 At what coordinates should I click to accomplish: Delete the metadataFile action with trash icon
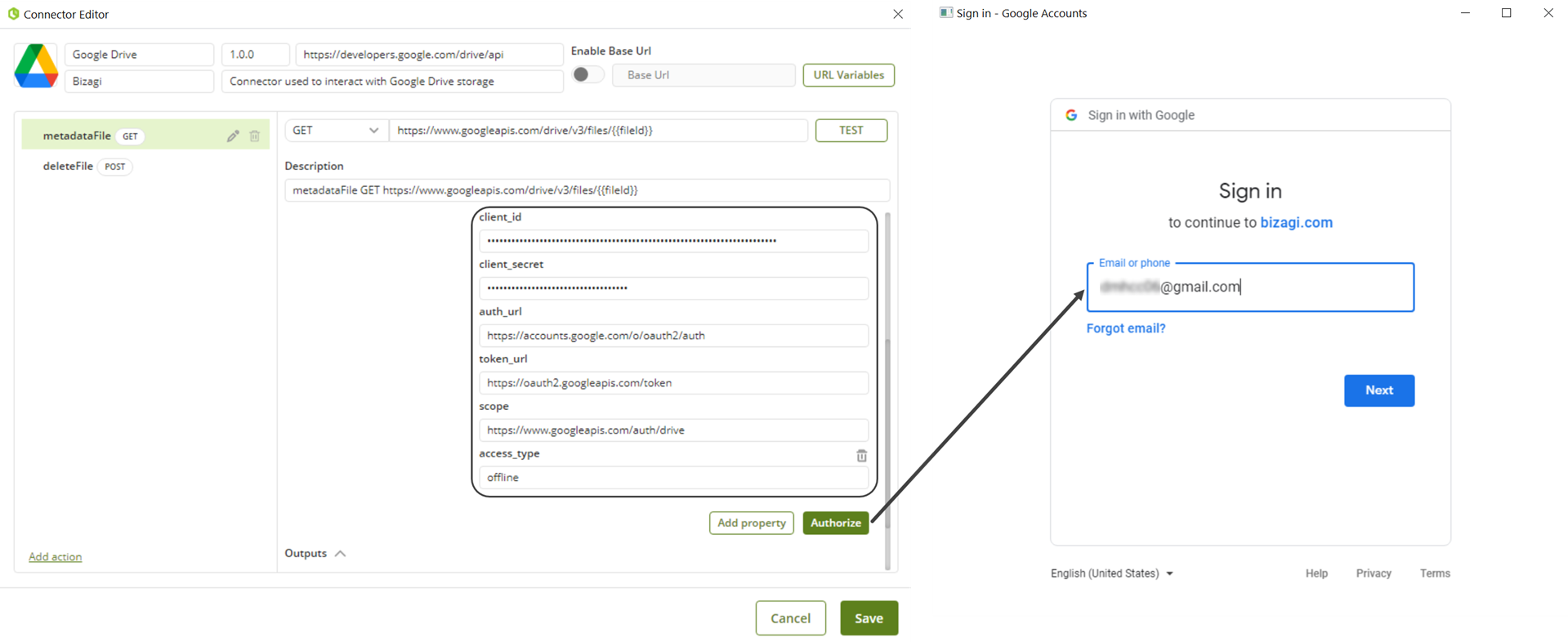(255, 136)
